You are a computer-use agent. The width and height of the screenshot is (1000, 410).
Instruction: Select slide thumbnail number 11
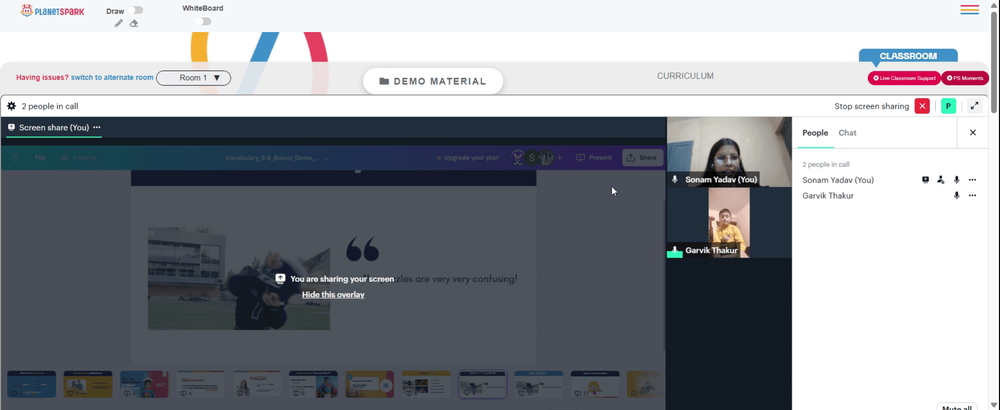(x=595, y=384)
